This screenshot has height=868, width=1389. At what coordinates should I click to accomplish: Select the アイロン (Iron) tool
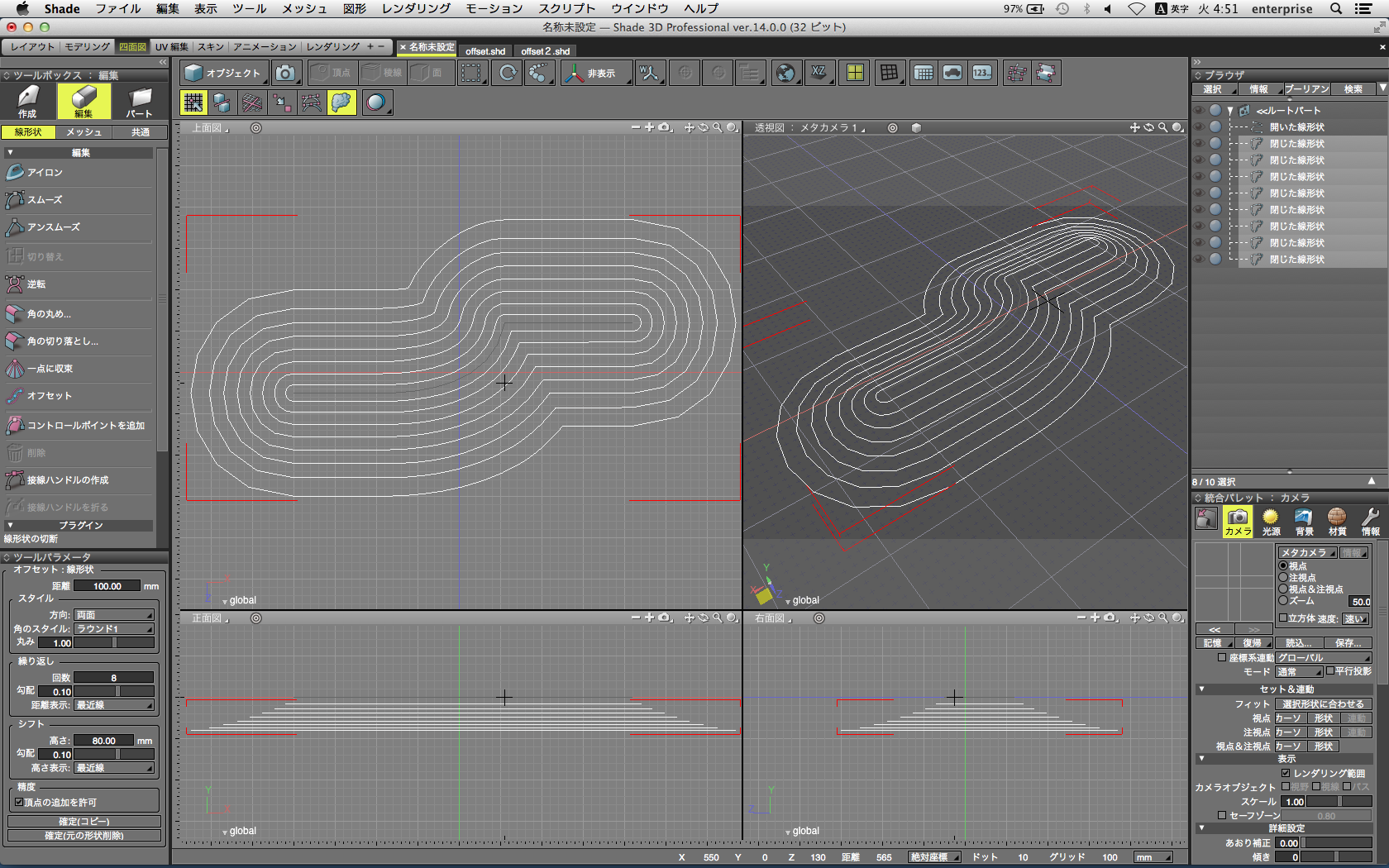(45, 173)
